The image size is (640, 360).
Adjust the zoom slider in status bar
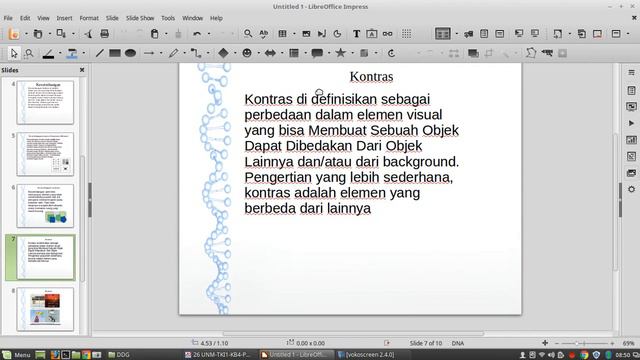tap(584, 343)
